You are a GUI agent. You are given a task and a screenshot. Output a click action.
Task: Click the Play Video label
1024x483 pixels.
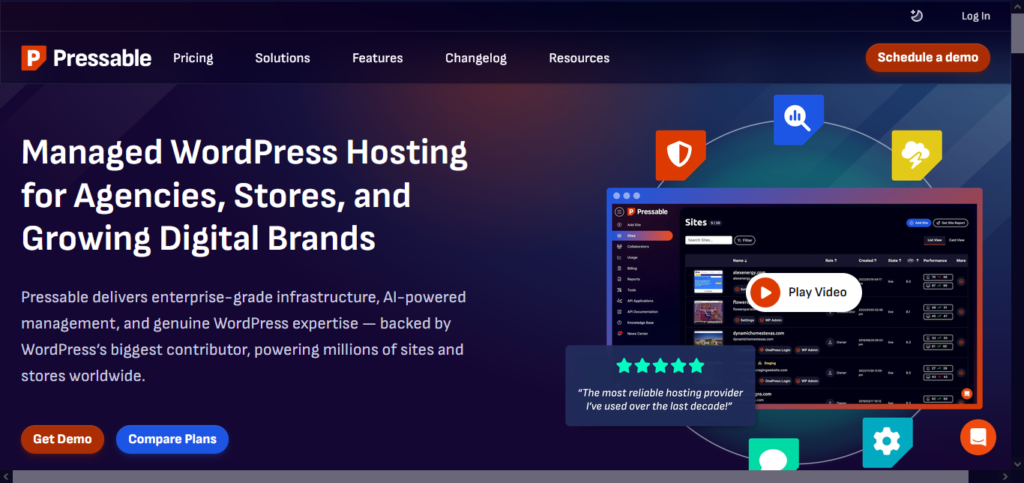click(818, 292)
